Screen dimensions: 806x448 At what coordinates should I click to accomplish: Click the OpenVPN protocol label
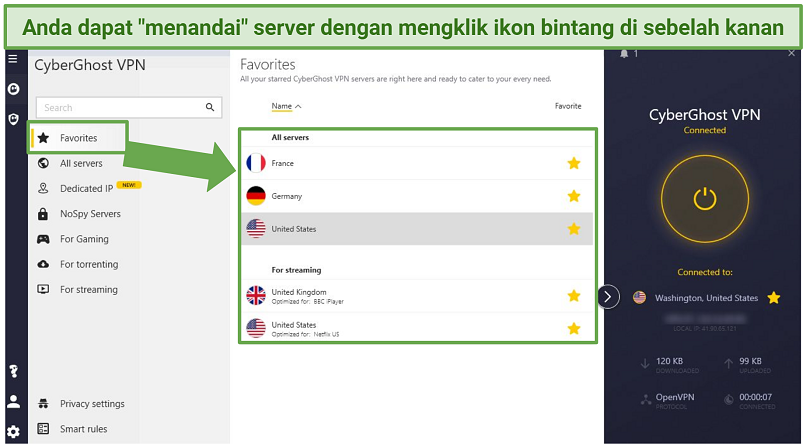coord(675,397)
